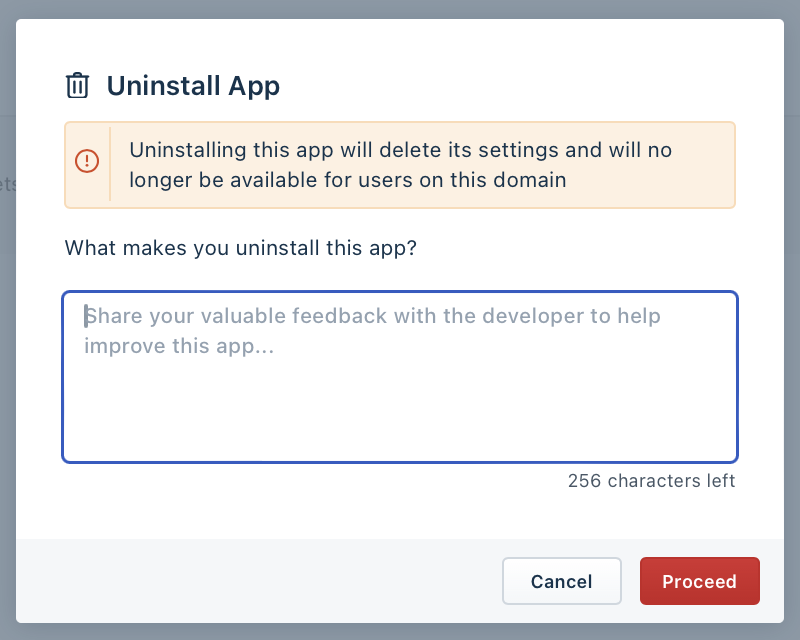The width and height of the screenshot is (800, 640).
Task: Click the "256 characters left" counter
Action: 651,481
